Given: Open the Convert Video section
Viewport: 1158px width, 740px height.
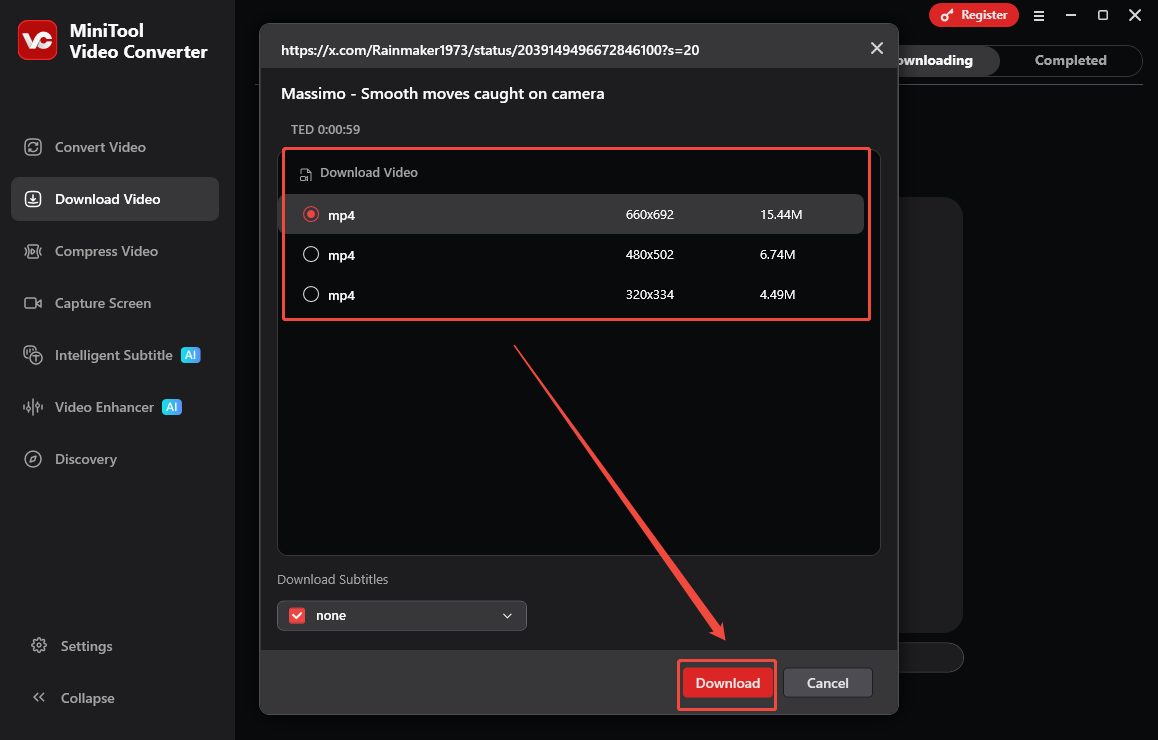Looking at the screenshot, I should 115,147.
